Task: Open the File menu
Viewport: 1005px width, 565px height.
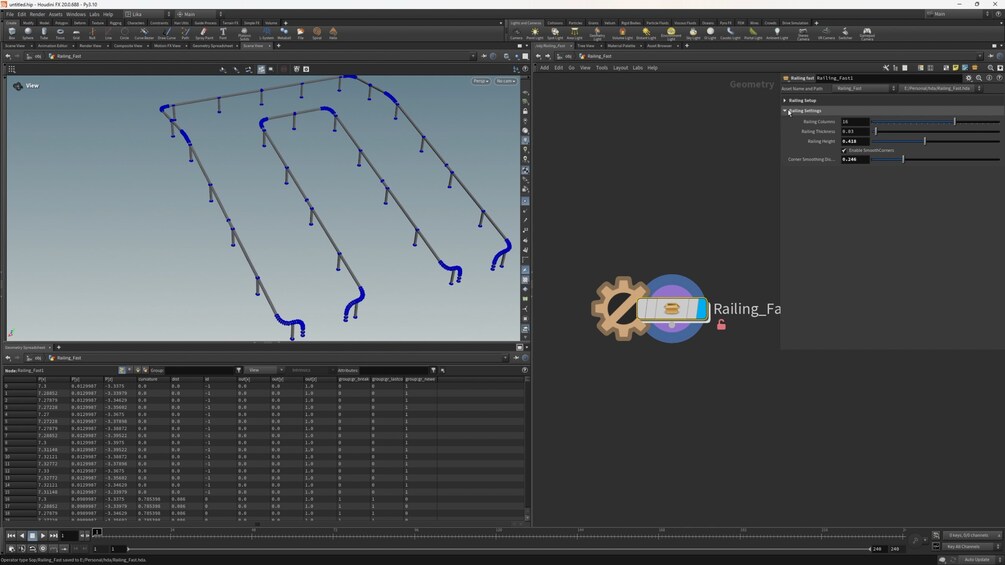Action: (10, 14)
